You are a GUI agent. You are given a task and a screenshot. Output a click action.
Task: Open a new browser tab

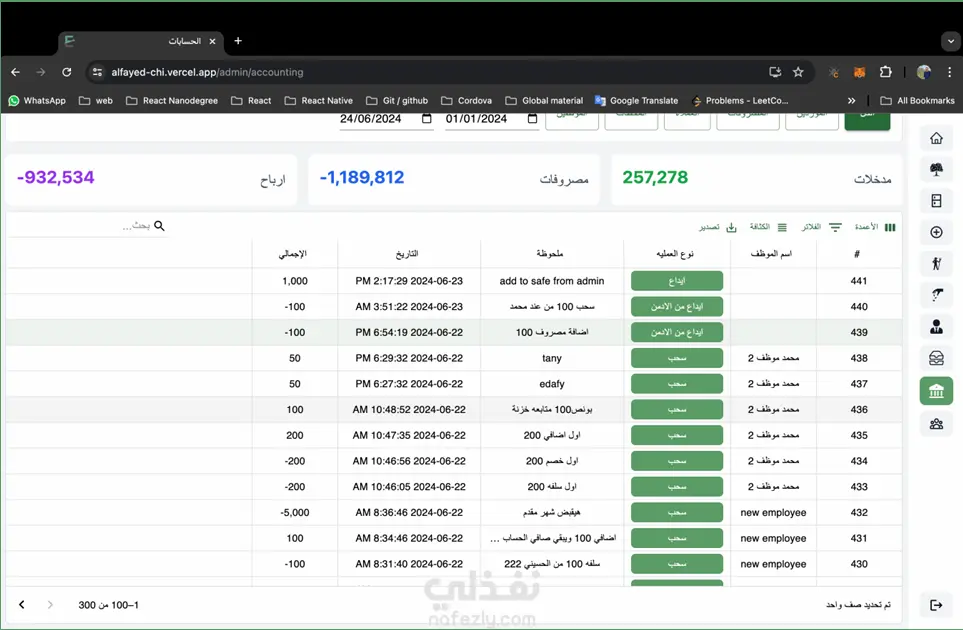coord(238,41)
